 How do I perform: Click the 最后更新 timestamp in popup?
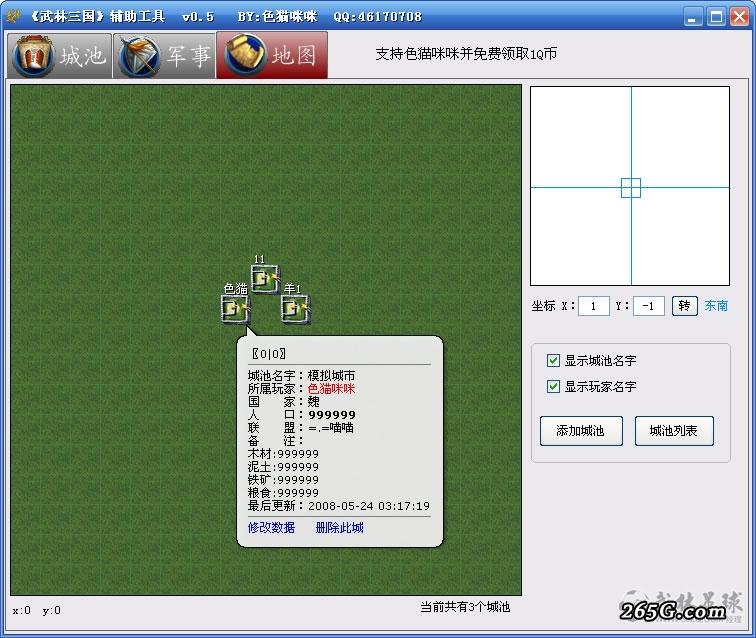click(369, 506)
